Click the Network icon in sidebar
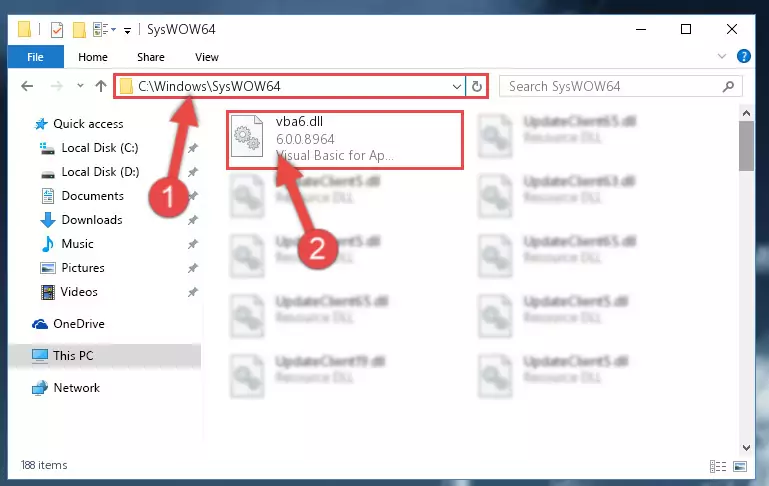 click(x=40, y=388)
